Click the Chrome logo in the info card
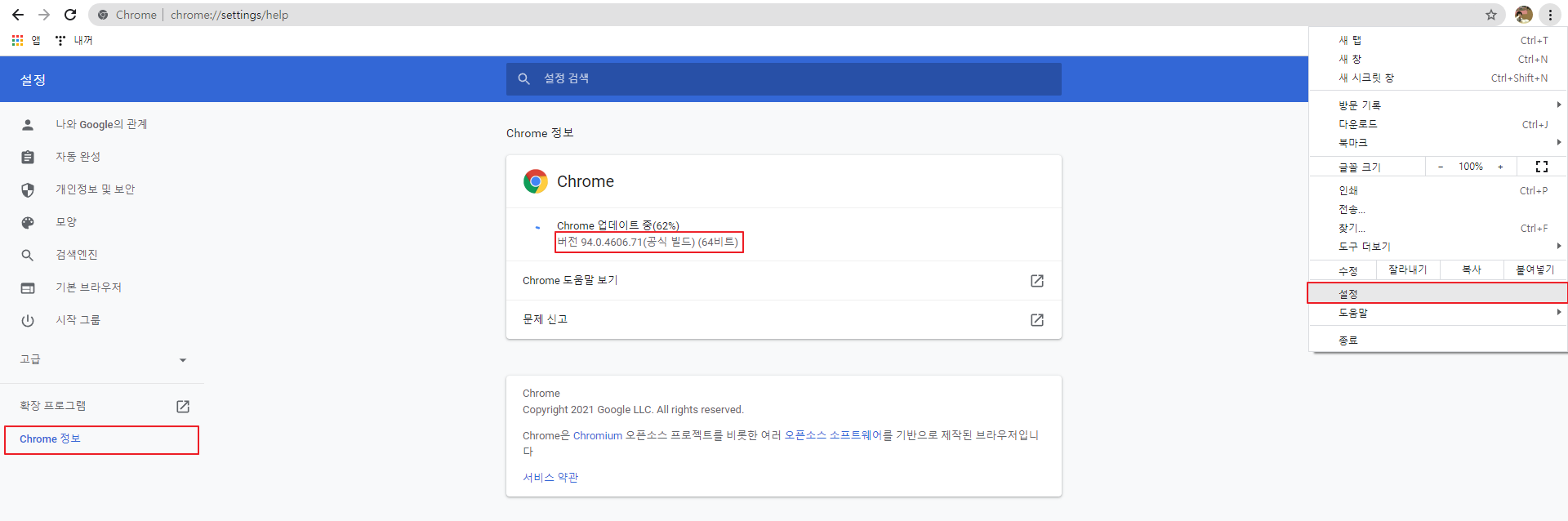Image resolution: width=1568 pixels, height=521 pixels. point(536,181)
